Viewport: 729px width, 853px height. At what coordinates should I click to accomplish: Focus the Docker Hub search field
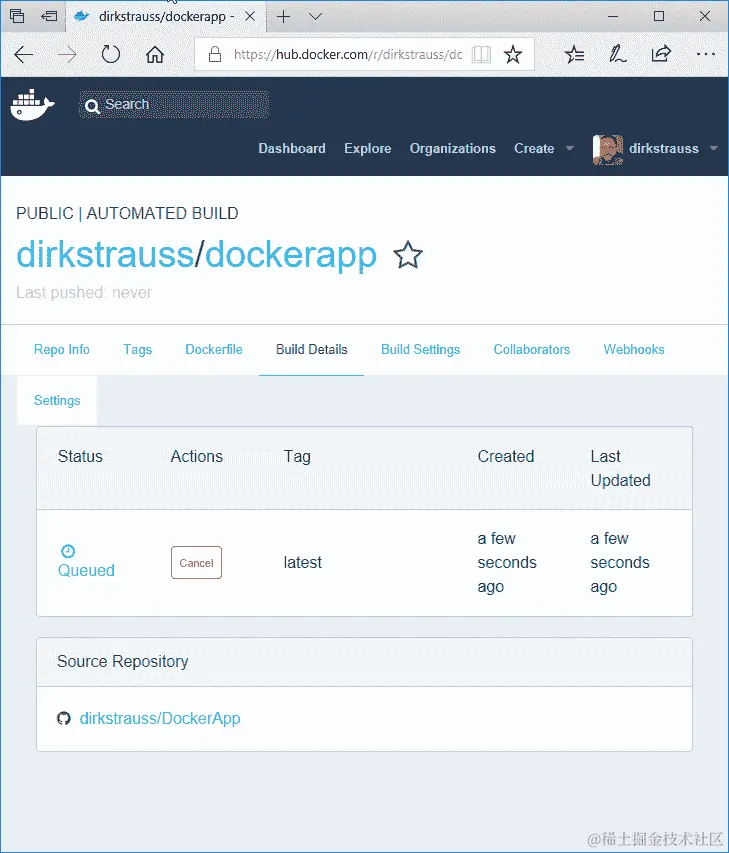(174, 104)
